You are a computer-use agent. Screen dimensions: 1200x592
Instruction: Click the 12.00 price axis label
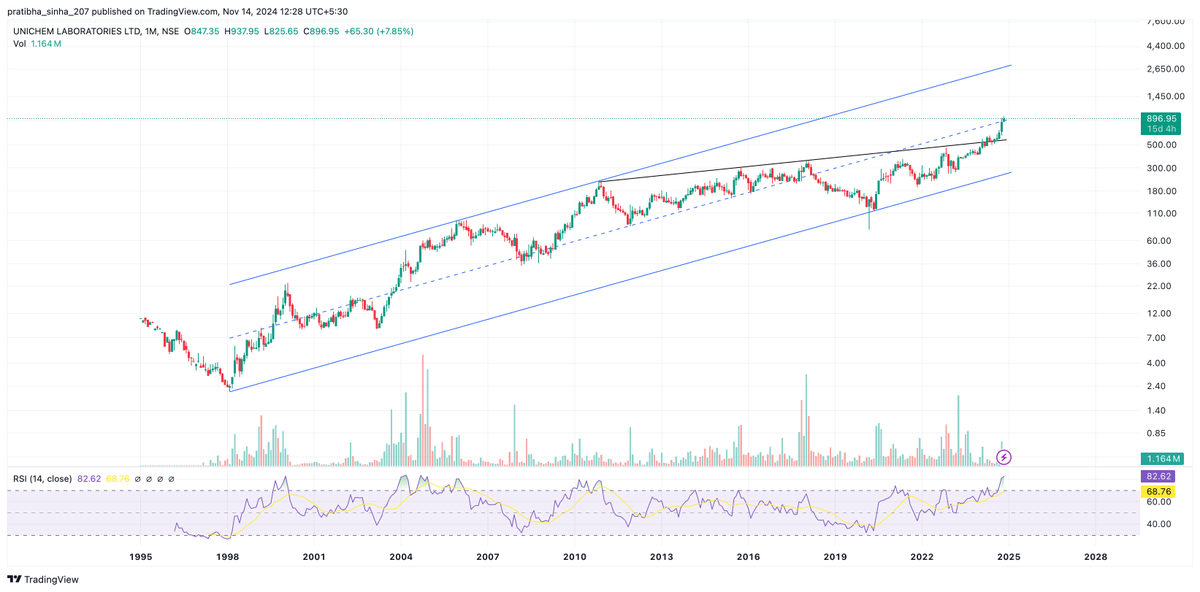click(1159, 314)
